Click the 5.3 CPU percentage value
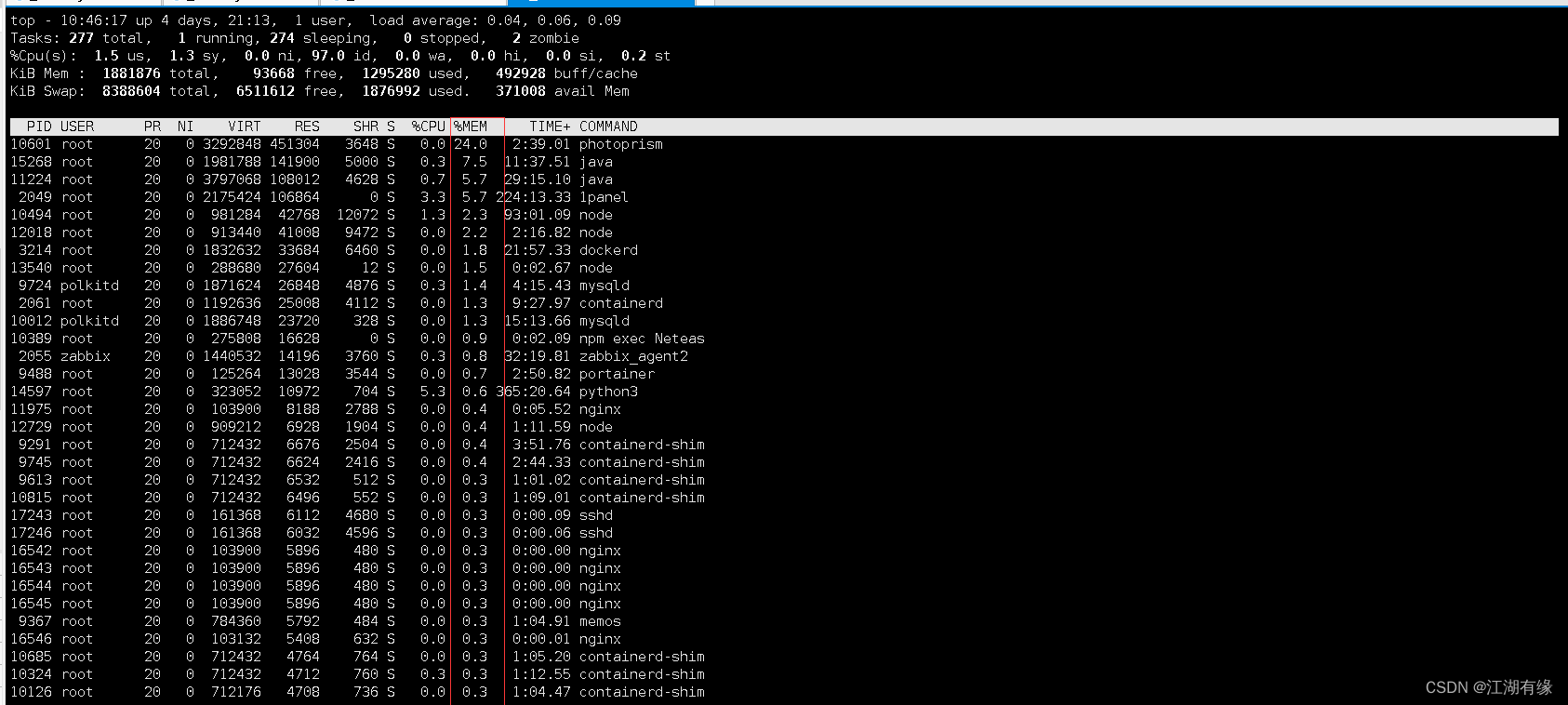This screenshot has height=705, width=1568. coord(432,392)
